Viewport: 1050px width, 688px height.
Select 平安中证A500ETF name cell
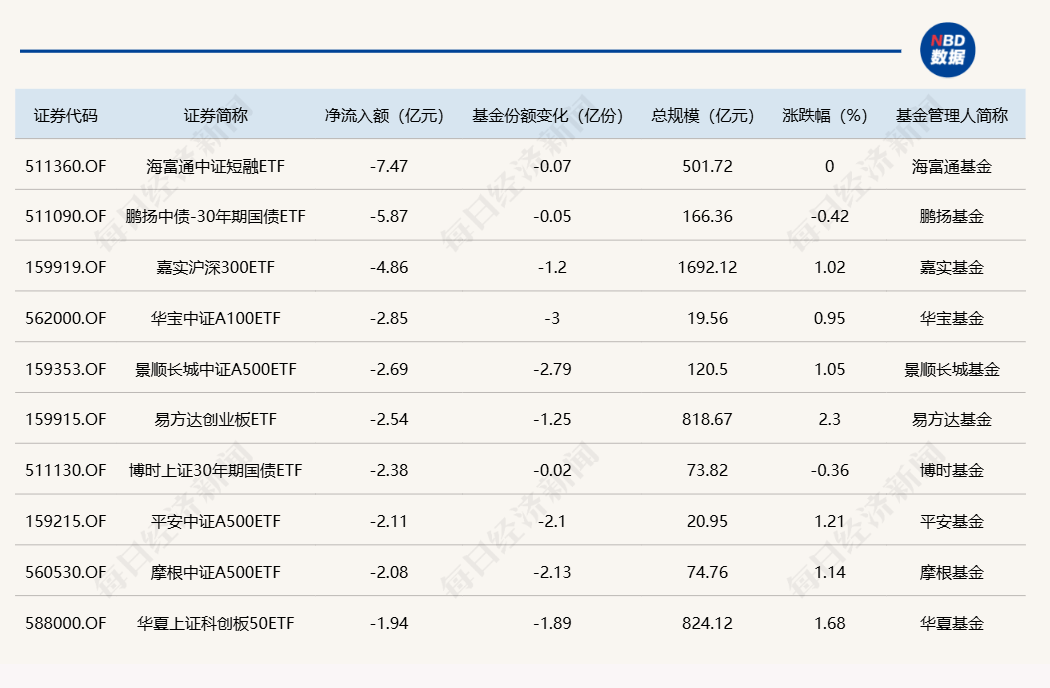pyautogui.click(x=216, y=521)
